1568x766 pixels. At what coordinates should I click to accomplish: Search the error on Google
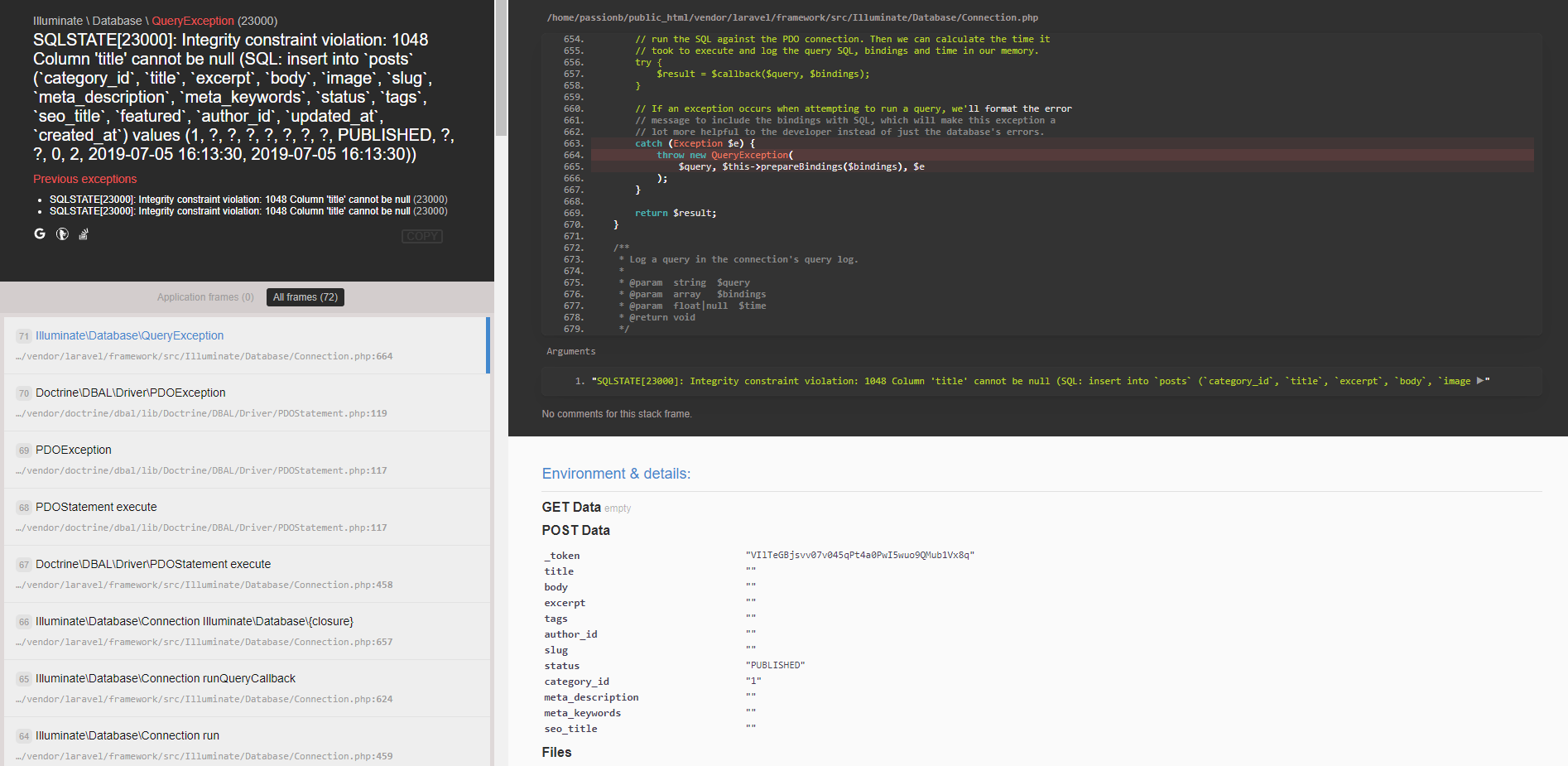click(x=39, y=234)
